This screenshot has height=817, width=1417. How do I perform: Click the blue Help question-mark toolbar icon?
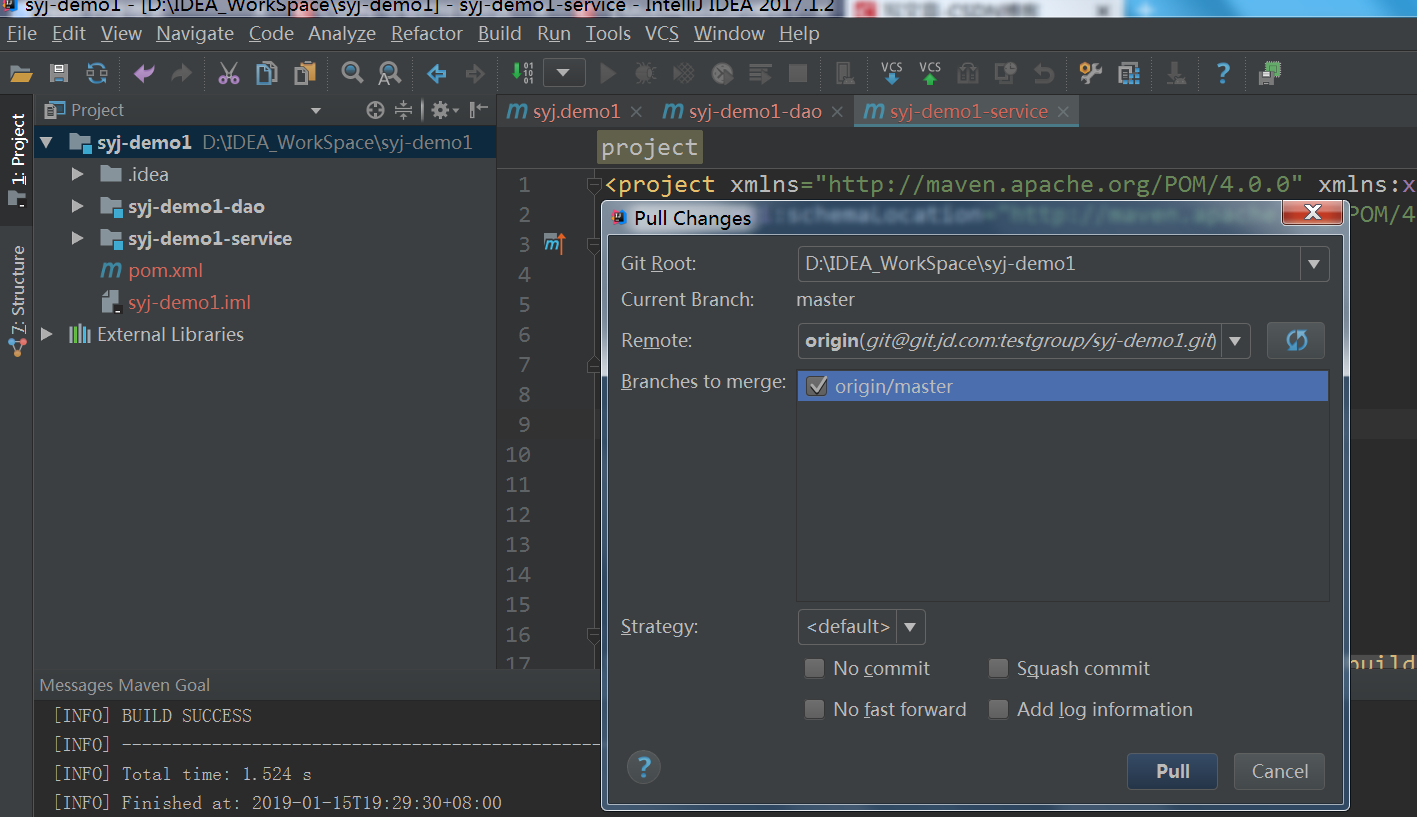[1223, 73]
